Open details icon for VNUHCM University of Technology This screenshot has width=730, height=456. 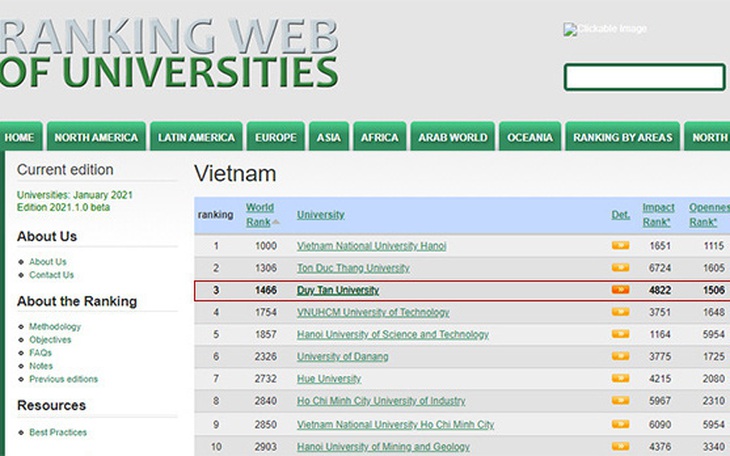[620, 312]
